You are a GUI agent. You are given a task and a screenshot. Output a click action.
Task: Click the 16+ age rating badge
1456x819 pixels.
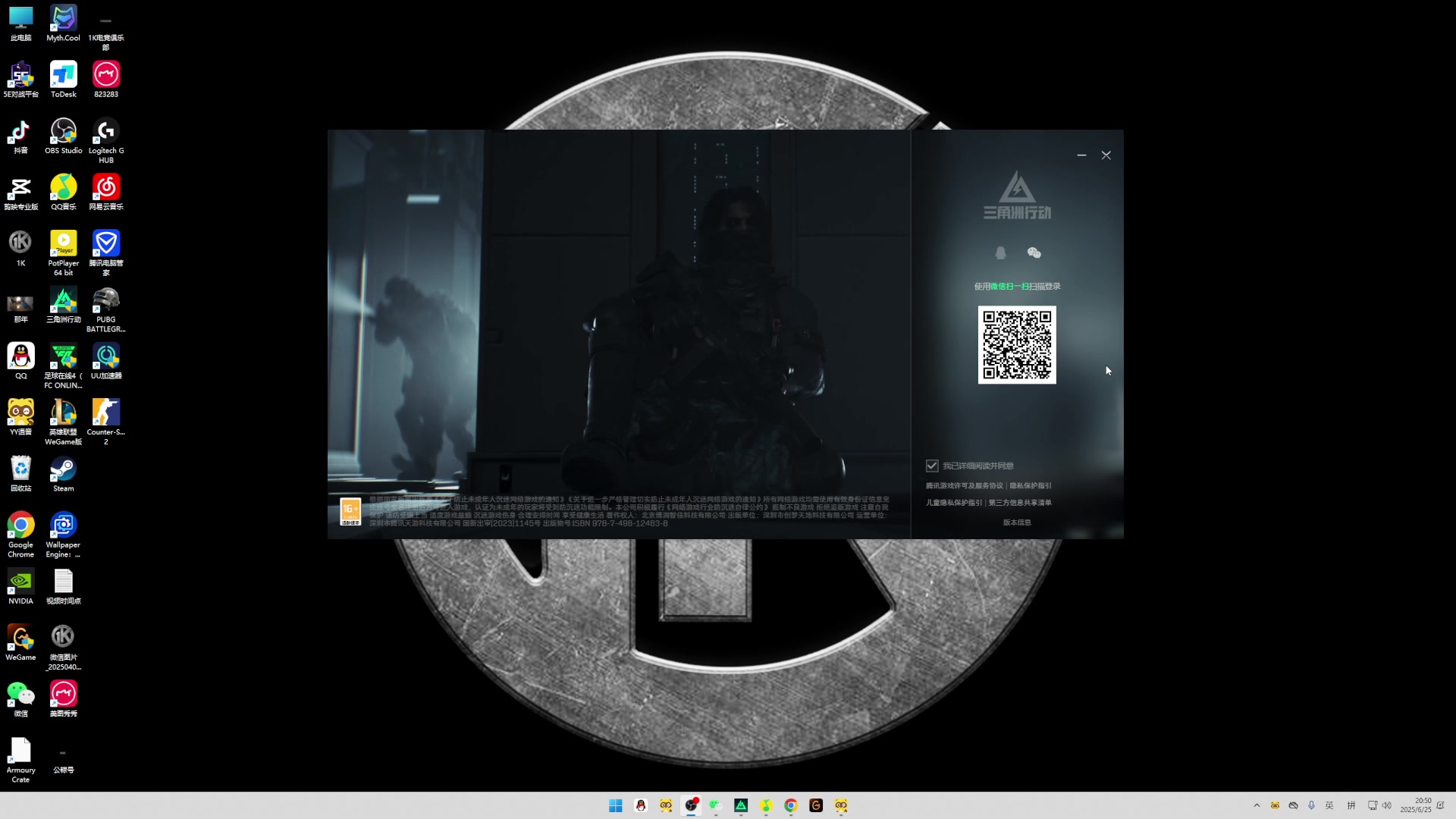[350, 512]
